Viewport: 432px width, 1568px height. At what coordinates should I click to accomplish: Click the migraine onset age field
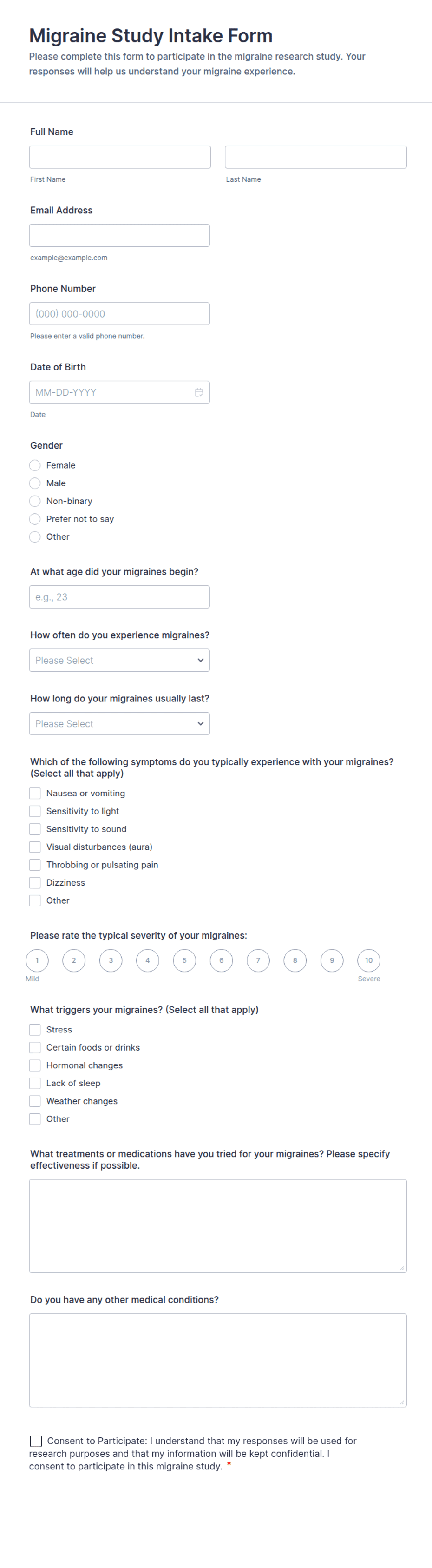point(119,597)
